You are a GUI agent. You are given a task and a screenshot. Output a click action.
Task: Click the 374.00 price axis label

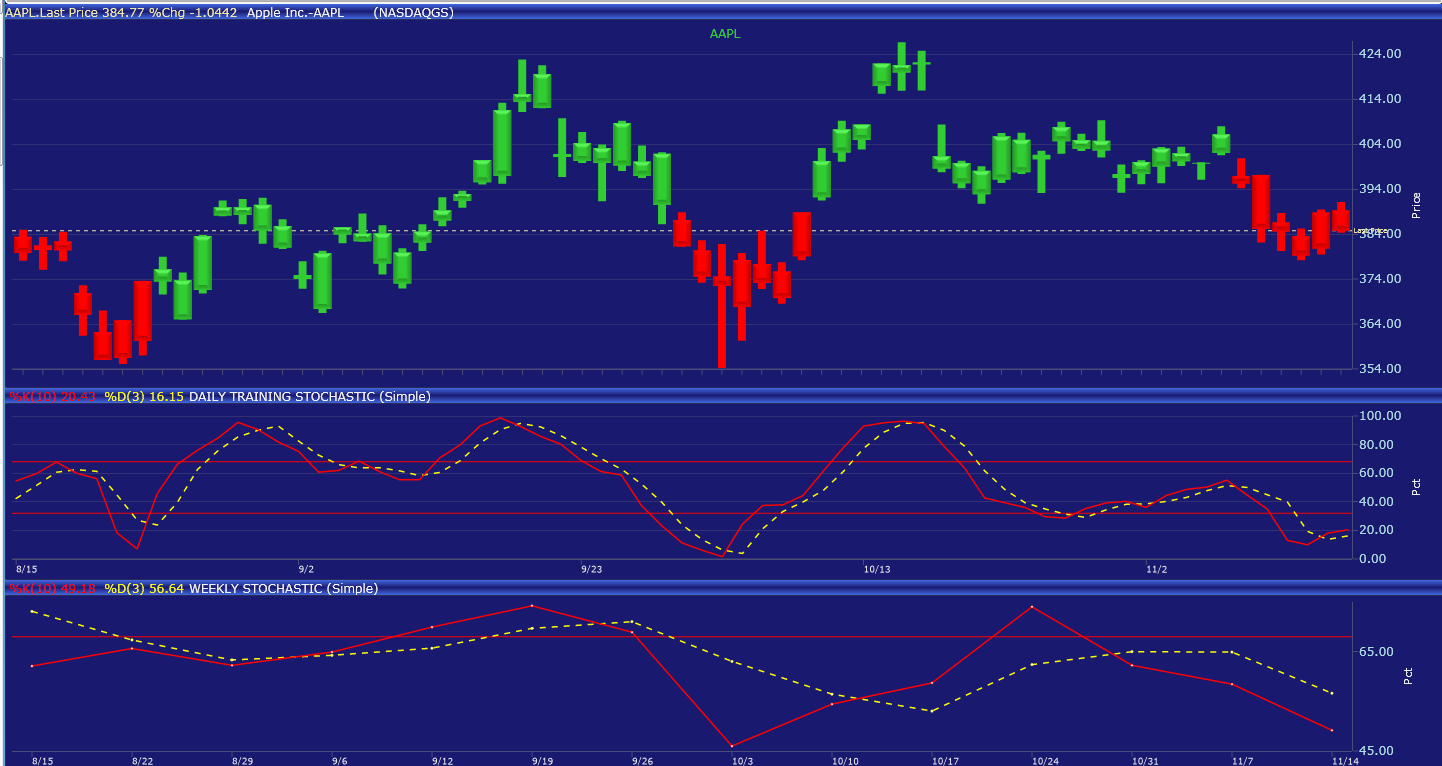[1379, 279]
